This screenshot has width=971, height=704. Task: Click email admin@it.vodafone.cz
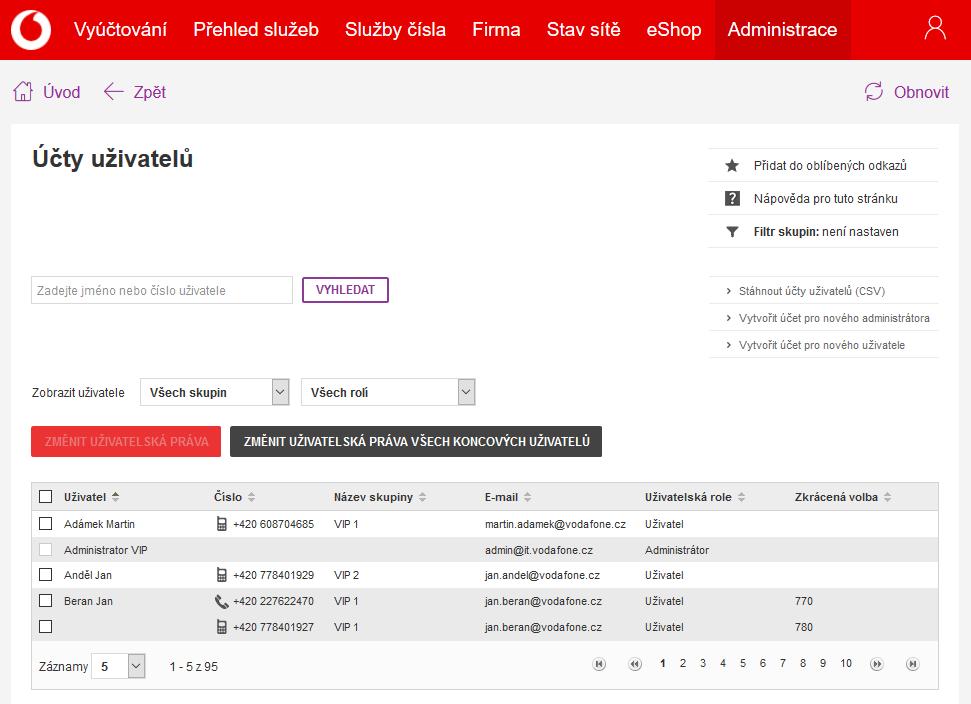[539, 550]
